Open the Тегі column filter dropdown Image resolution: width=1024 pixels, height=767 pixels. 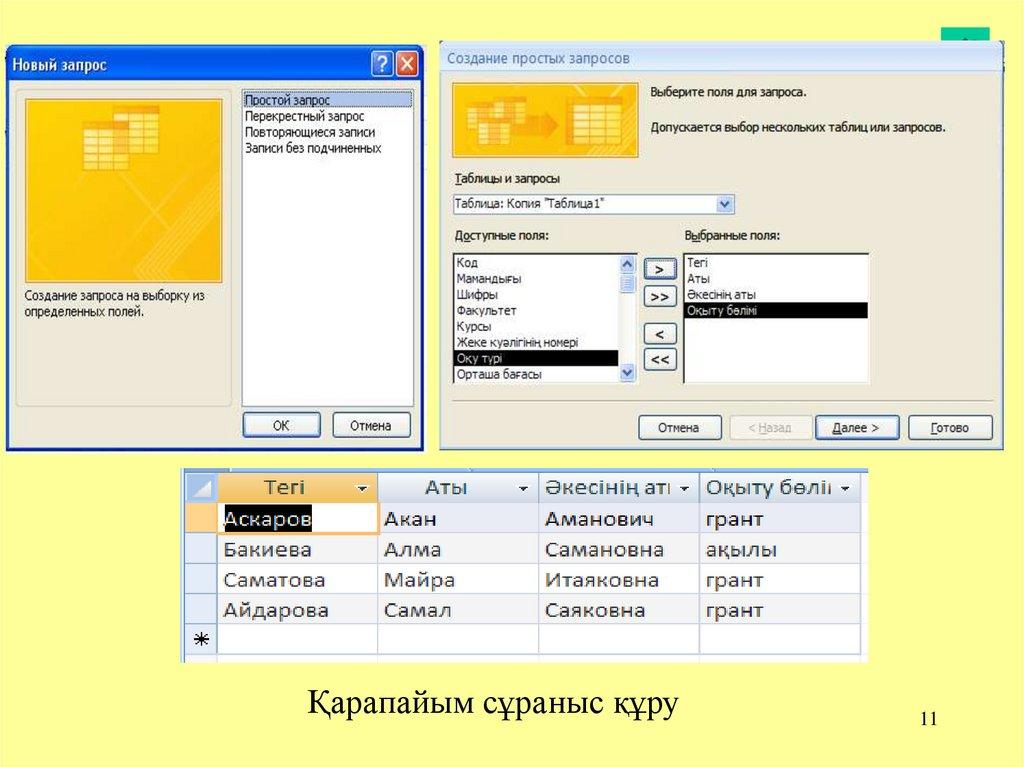(x=361, y=489)
